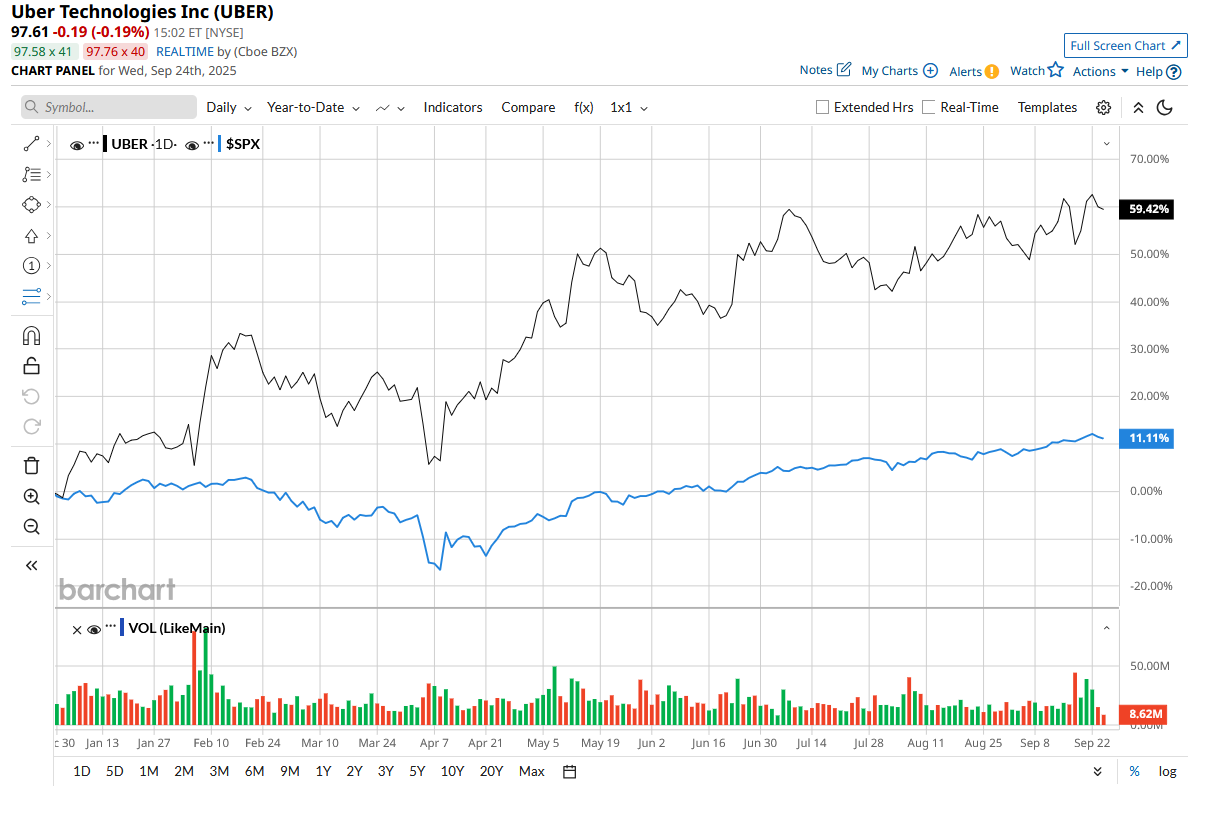The width and height of the screenshot is (1205, 835).
Task: Expand the trend line tool submenu arrow
Action: 48,144
